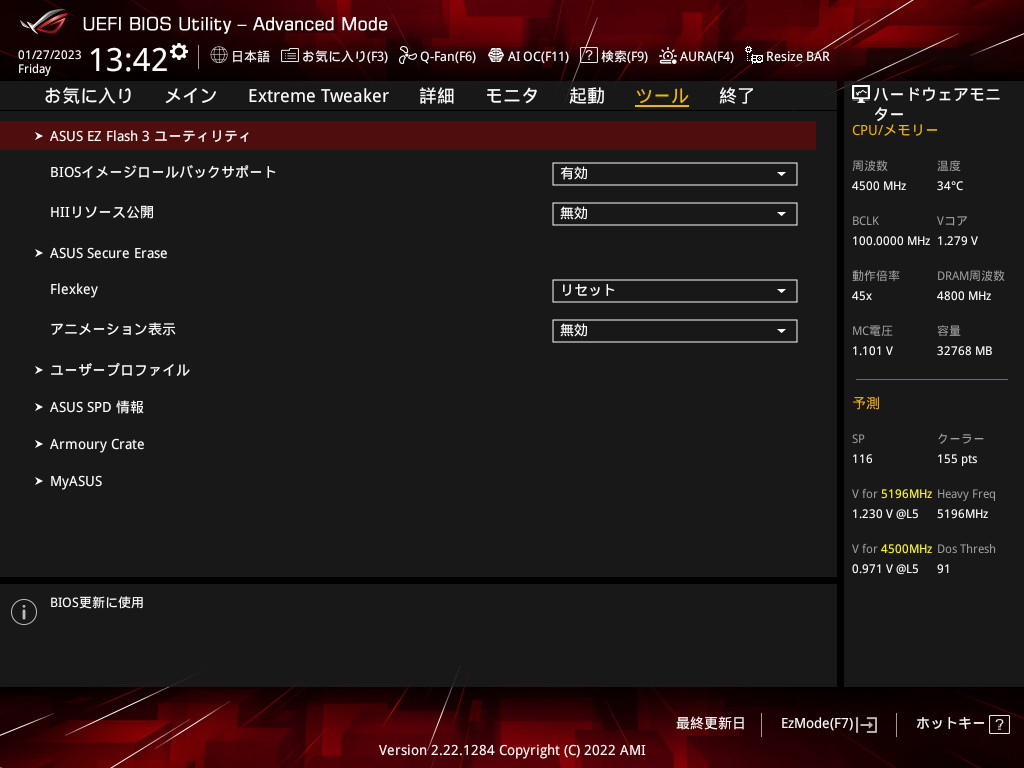Screen dimensions: 1024x768
Task: Switch to the お気に入り tab
Action: click(x=88, y=96)
